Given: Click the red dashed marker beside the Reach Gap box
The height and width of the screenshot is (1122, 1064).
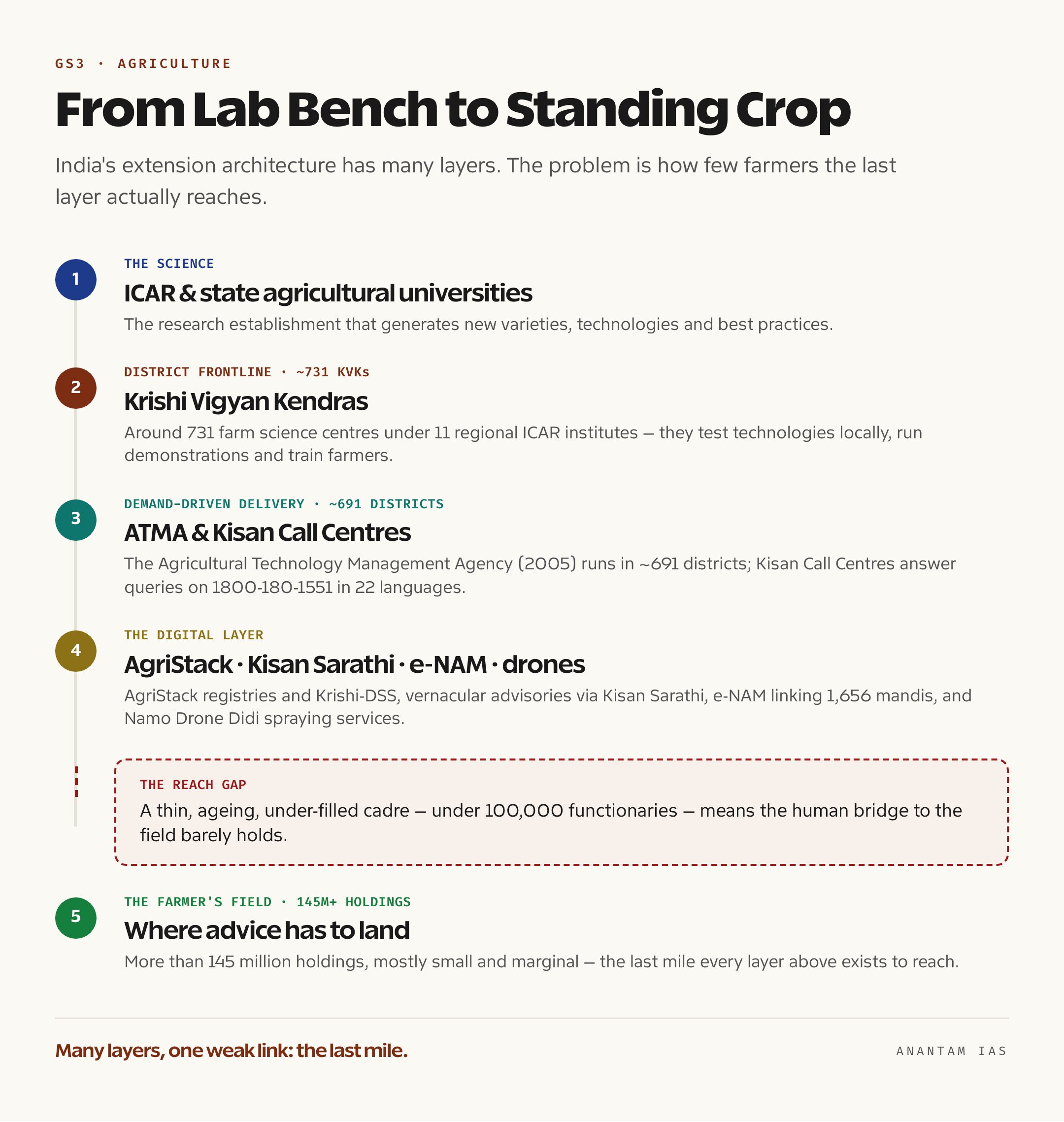Looking at the screenshot, I should [x=76, y=782].
